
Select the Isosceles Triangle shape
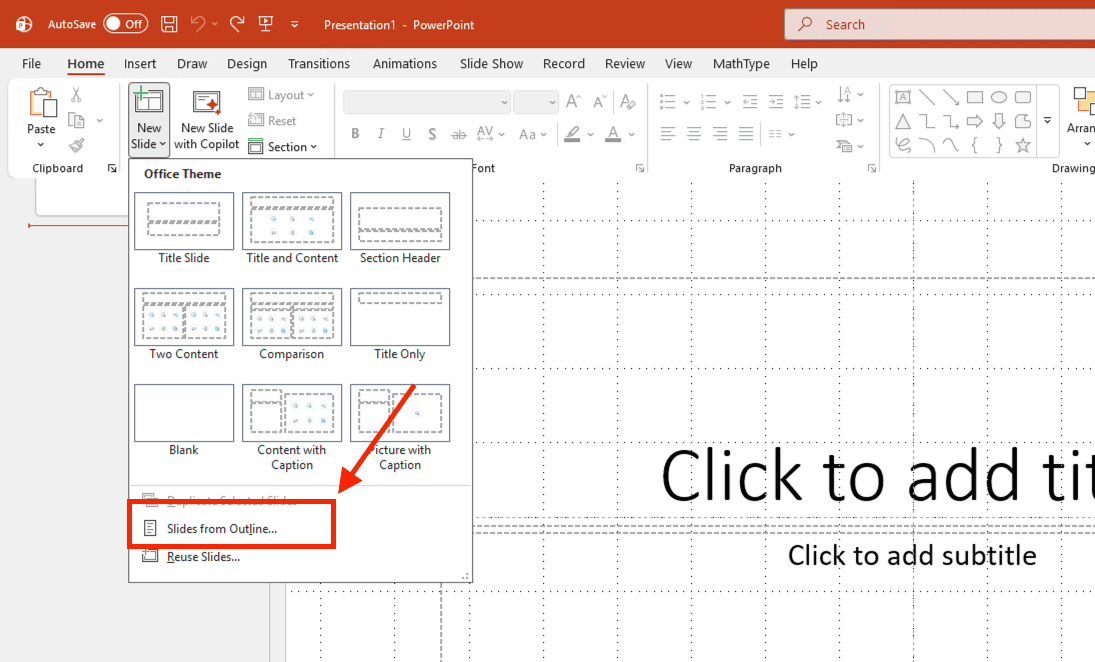pos(903,122)
